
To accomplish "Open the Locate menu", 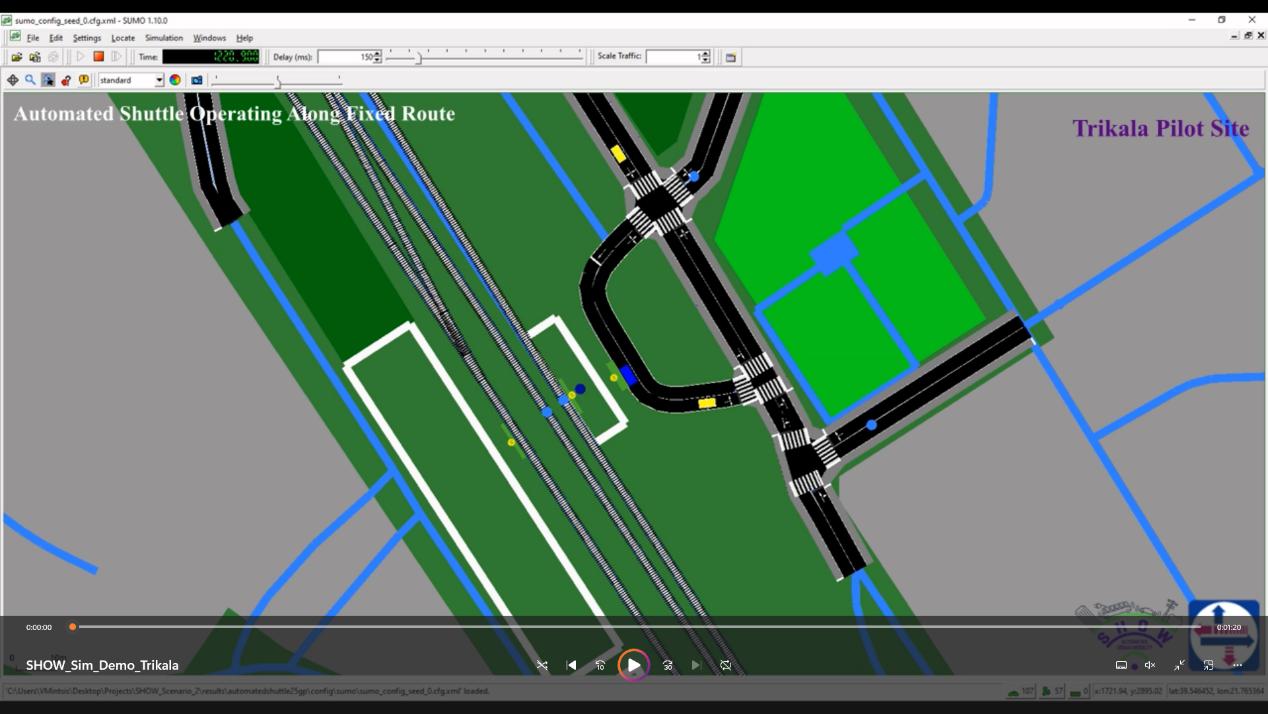I will click(x=123, y=38).
